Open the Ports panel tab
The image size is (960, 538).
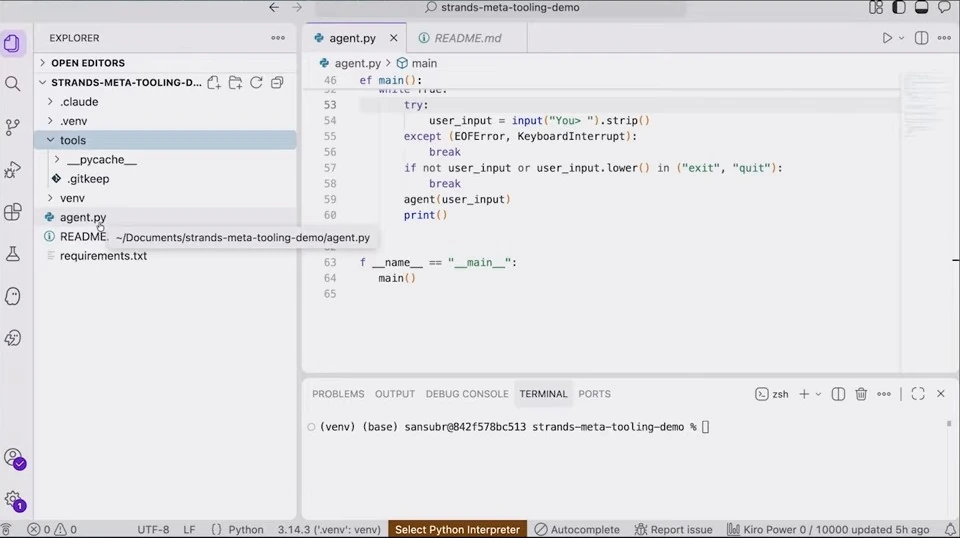[x=594, y=394]
